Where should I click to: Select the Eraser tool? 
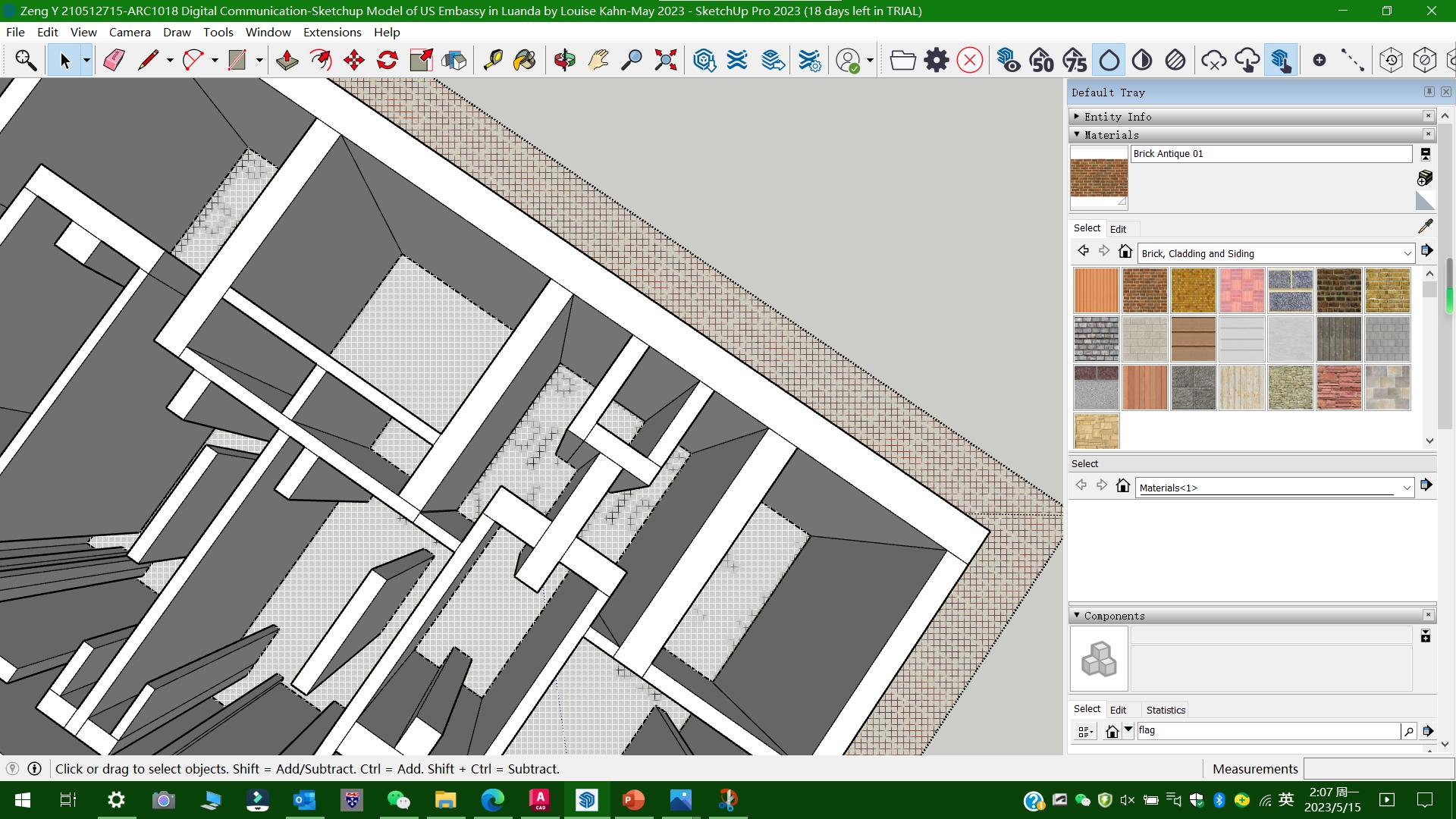[x=114, y=60]
